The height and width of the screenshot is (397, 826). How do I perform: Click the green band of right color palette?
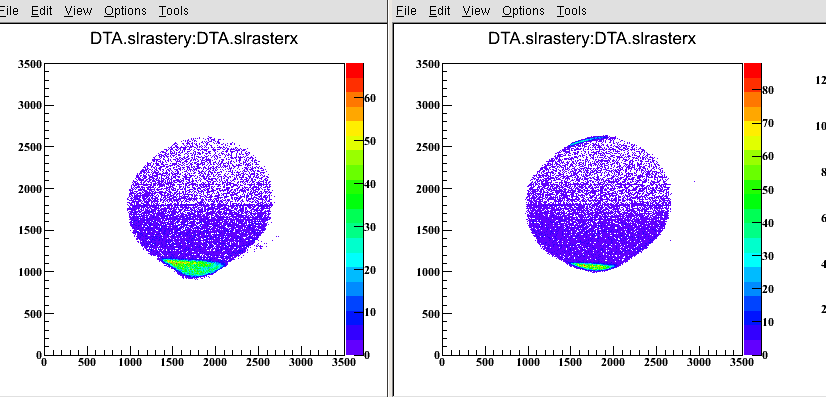(x=752, y=190)
